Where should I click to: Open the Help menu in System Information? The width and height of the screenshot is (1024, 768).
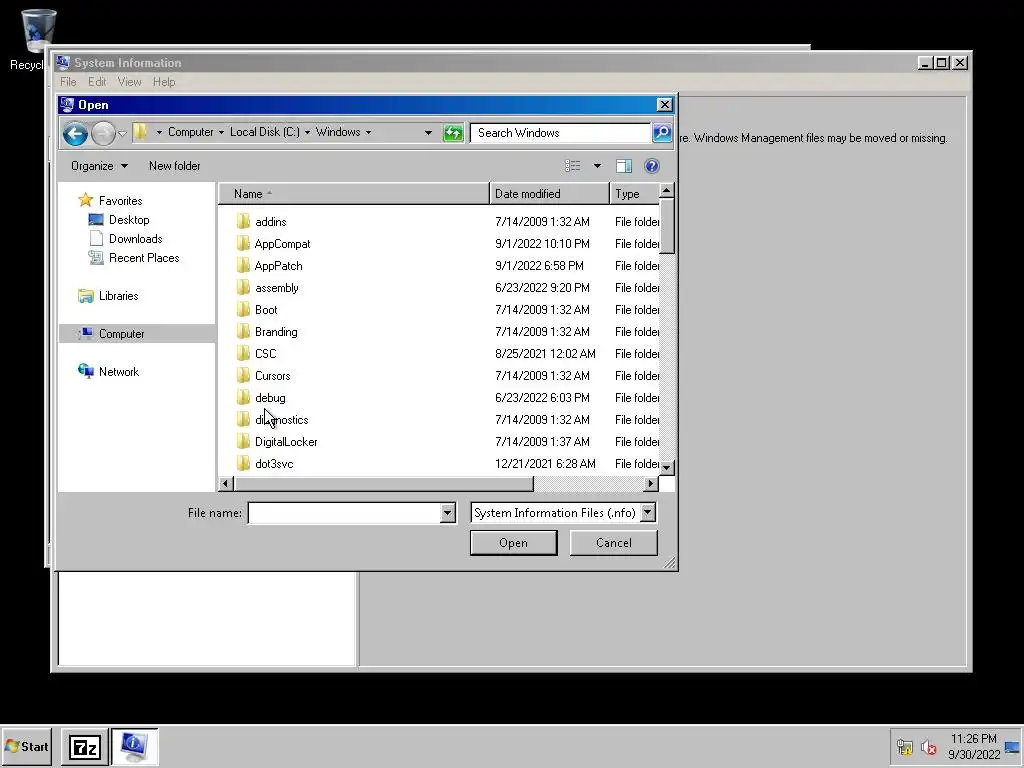(x=164, y=82)
